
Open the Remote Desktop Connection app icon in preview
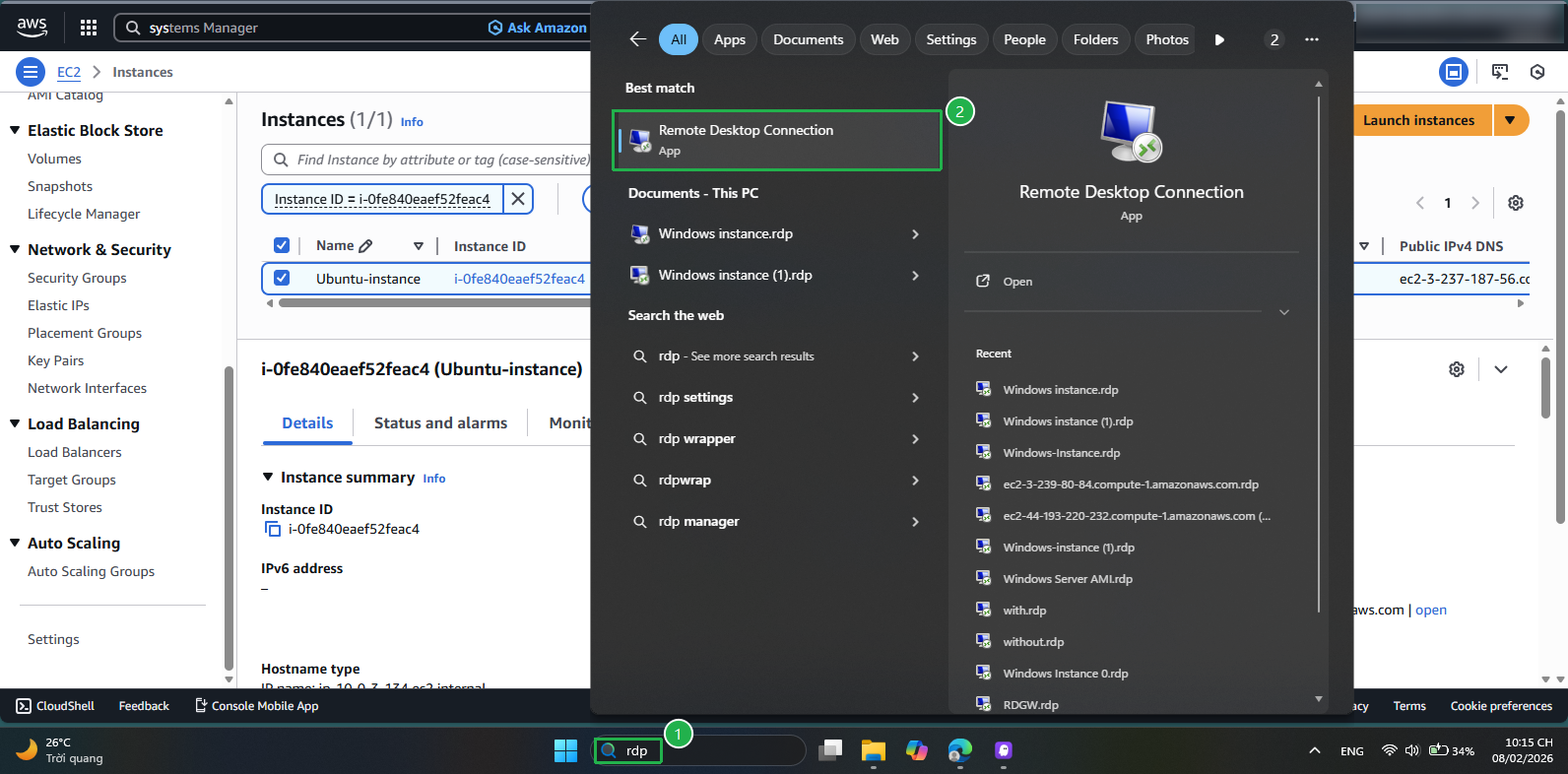(x=1131, y=131)
